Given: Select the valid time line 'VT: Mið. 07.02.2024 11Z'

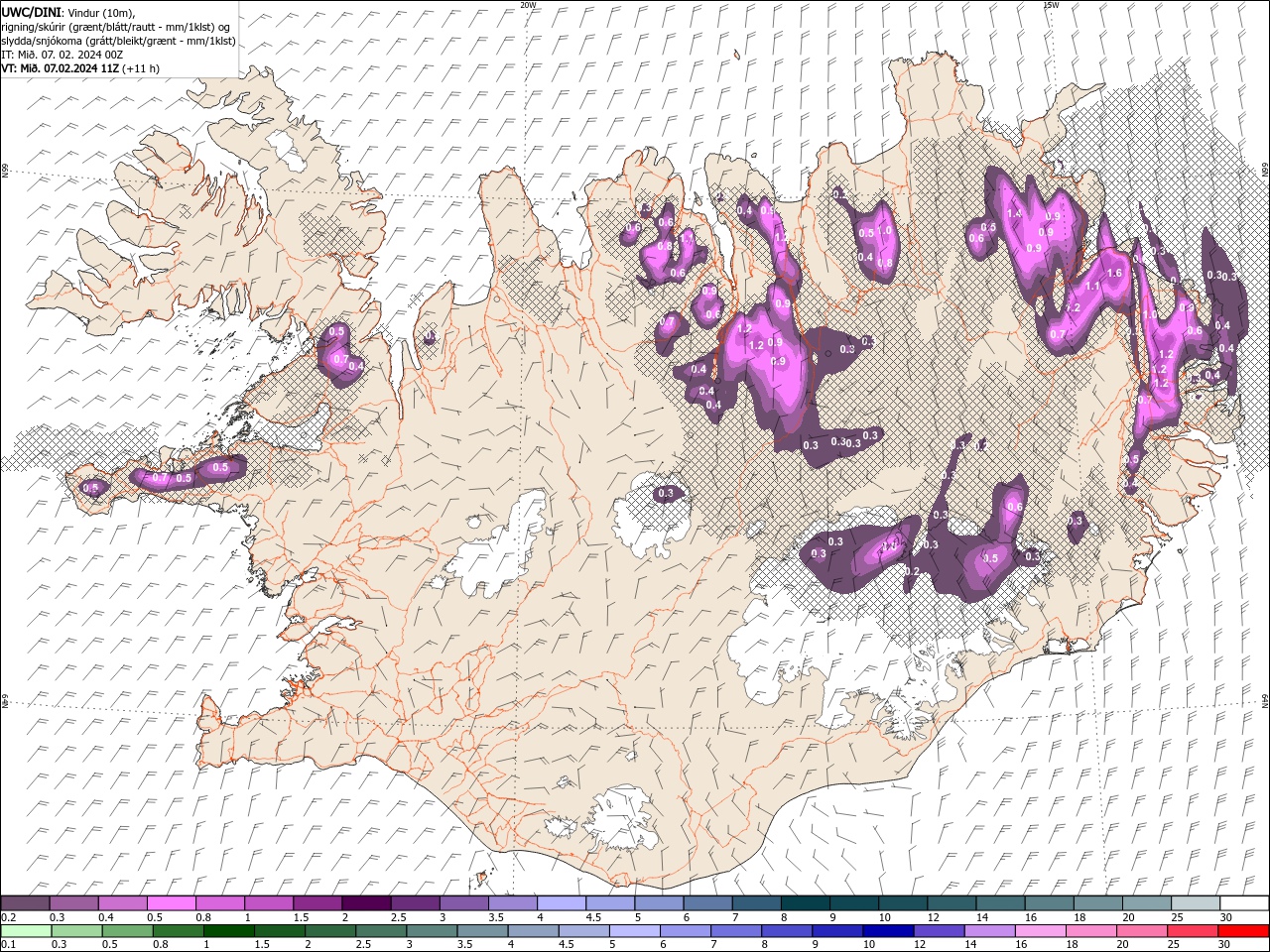Looking at the screenshot, I should 79,68.
